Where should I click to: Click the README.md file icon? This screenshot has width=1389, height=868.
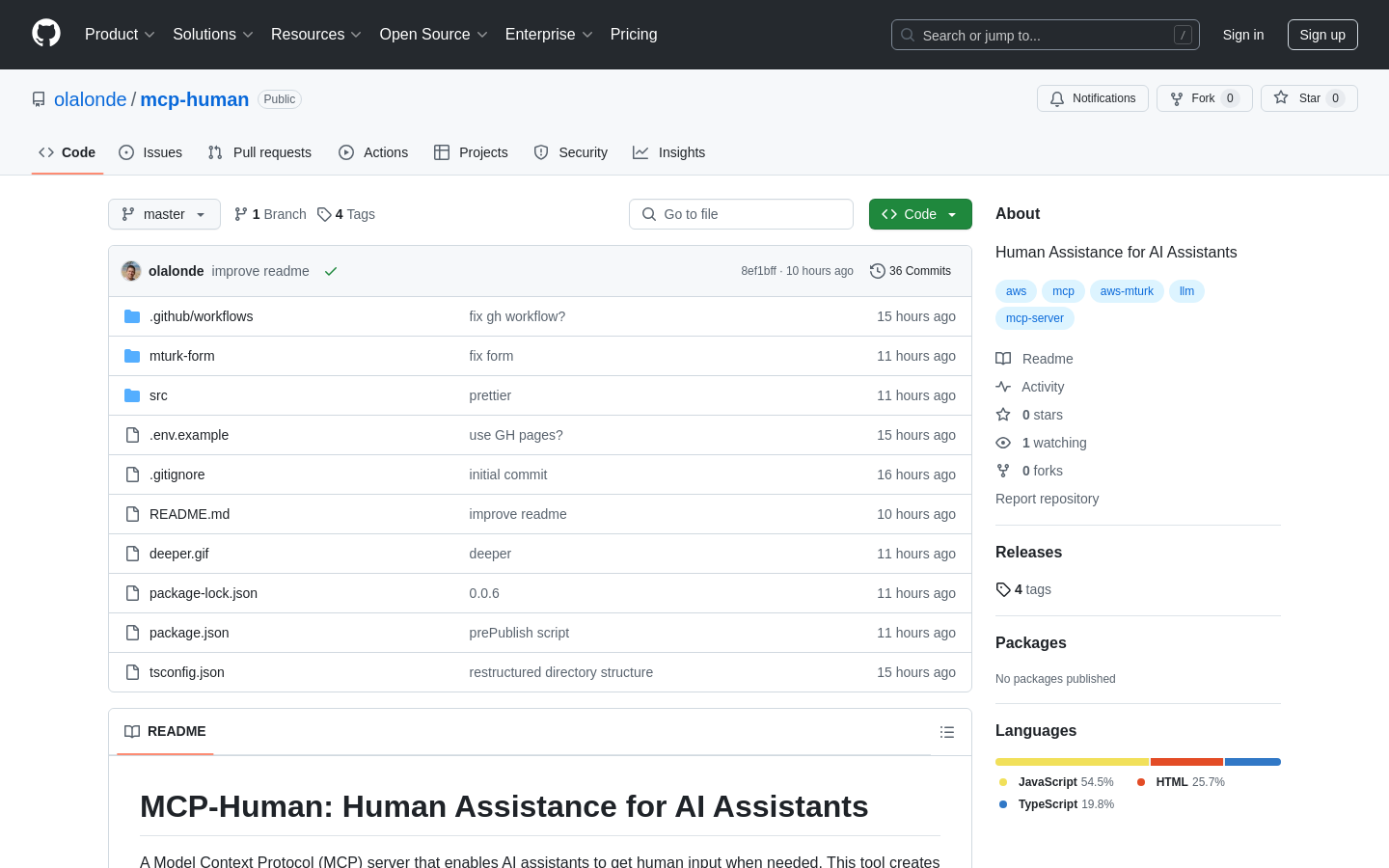132,514
